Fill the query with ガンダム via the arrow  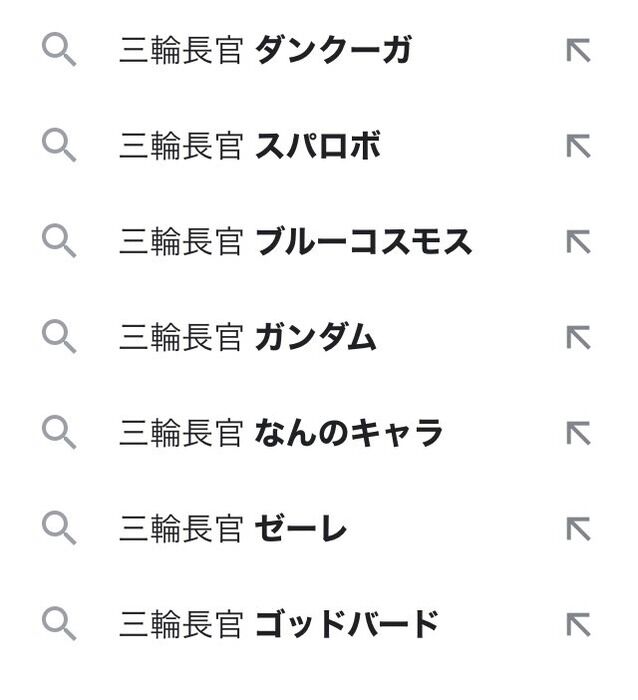click(578, 337)
